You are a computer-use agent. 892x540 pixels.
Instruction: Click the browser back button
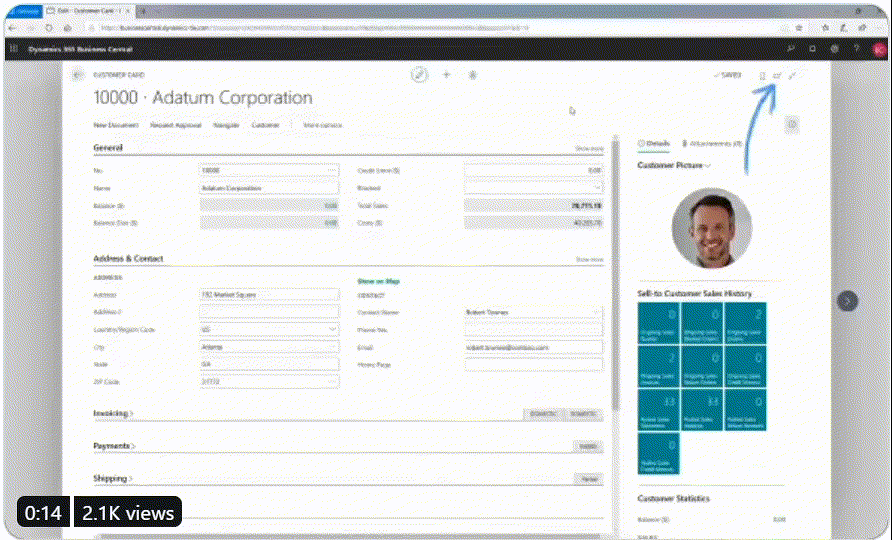pos(13,28)
